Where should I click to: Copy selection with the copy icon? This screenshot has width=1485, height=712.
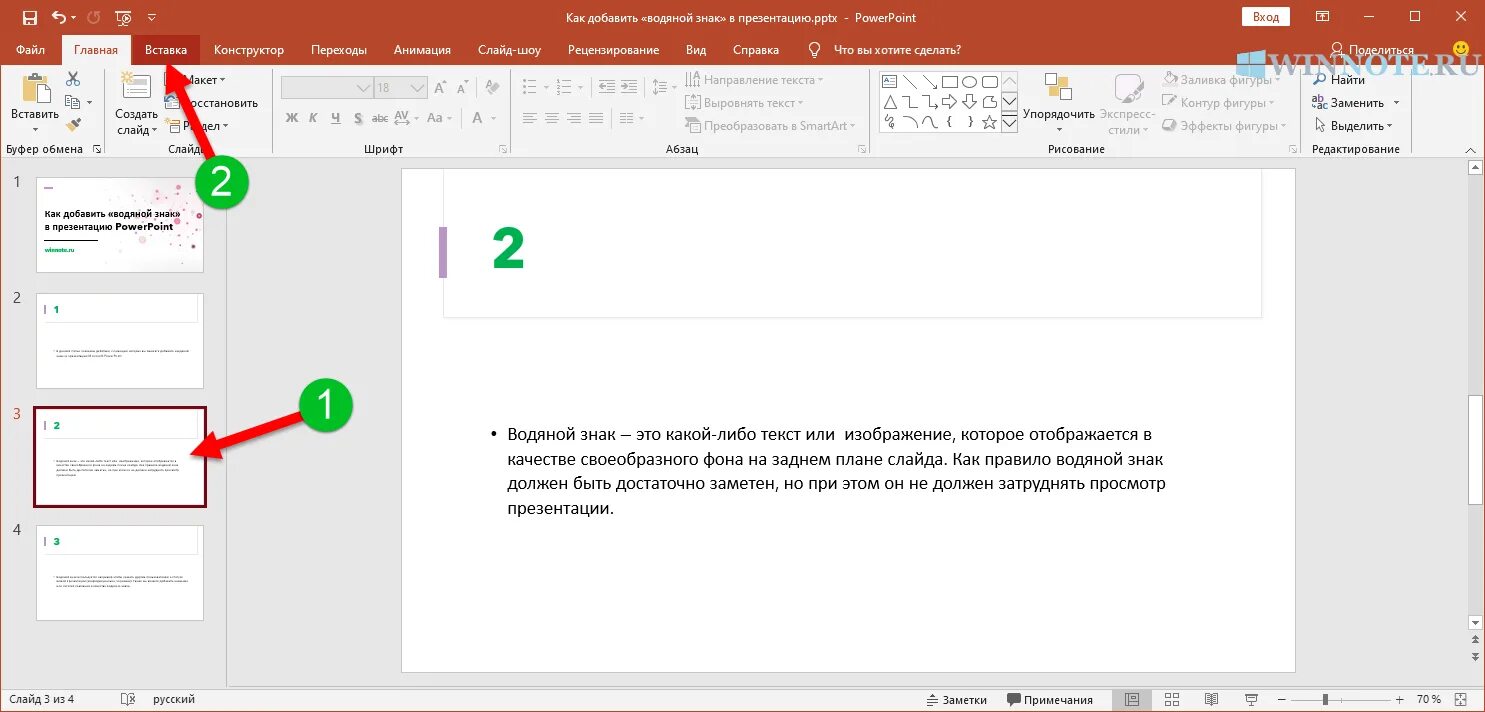(73, 102)
